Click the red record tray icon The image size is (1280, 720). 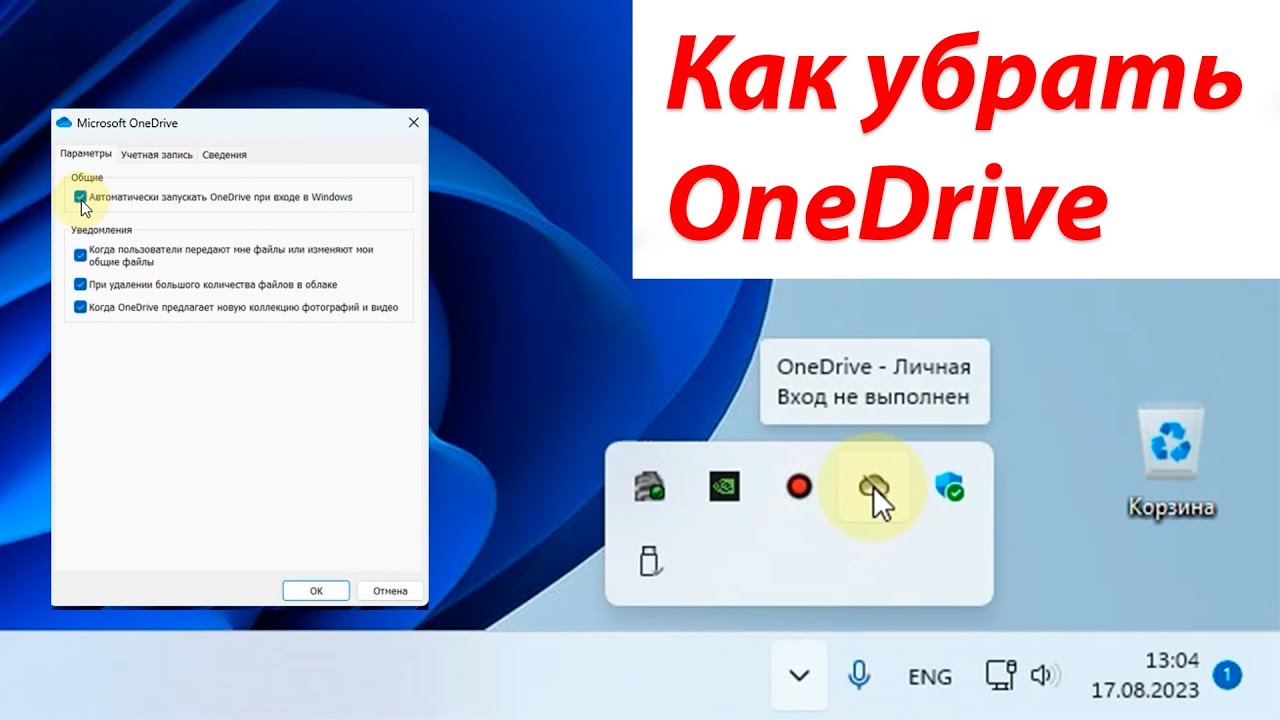(798, 487)
